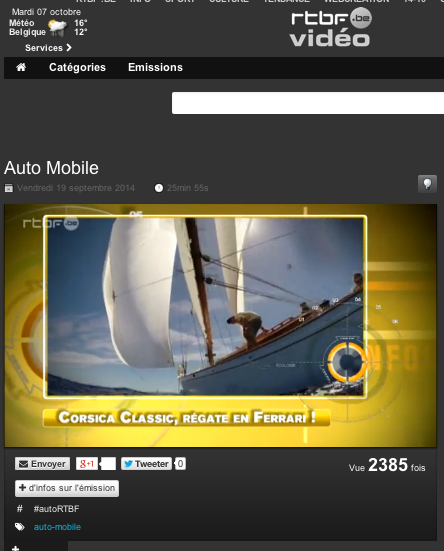Click the Google +1 share icon
This screenshot has width=444, height=551.
click(x=86, y=464)
